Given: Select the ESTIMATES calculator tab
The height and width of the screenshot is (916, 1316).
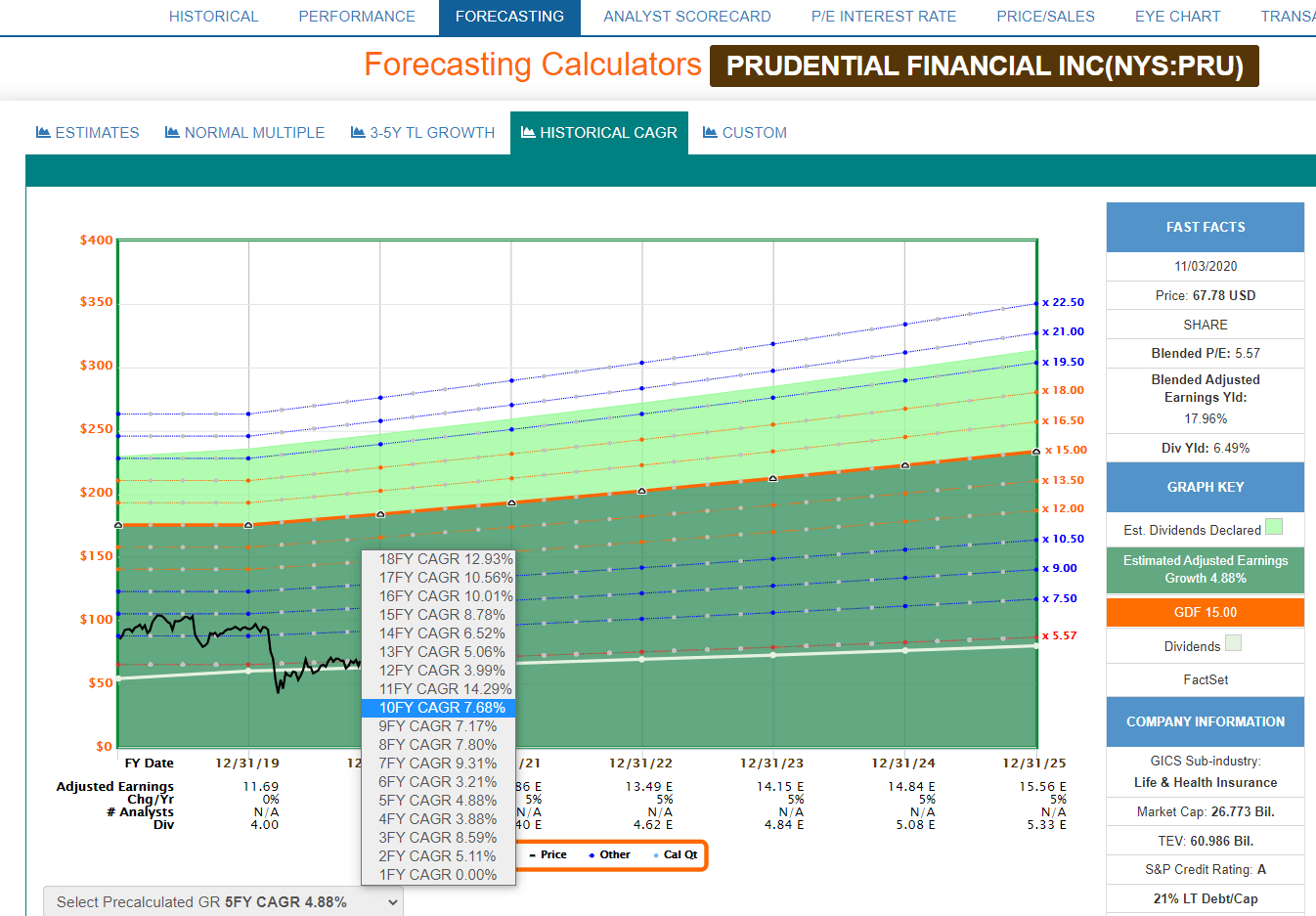Looking at the screenshot, I should click(88, 133).
